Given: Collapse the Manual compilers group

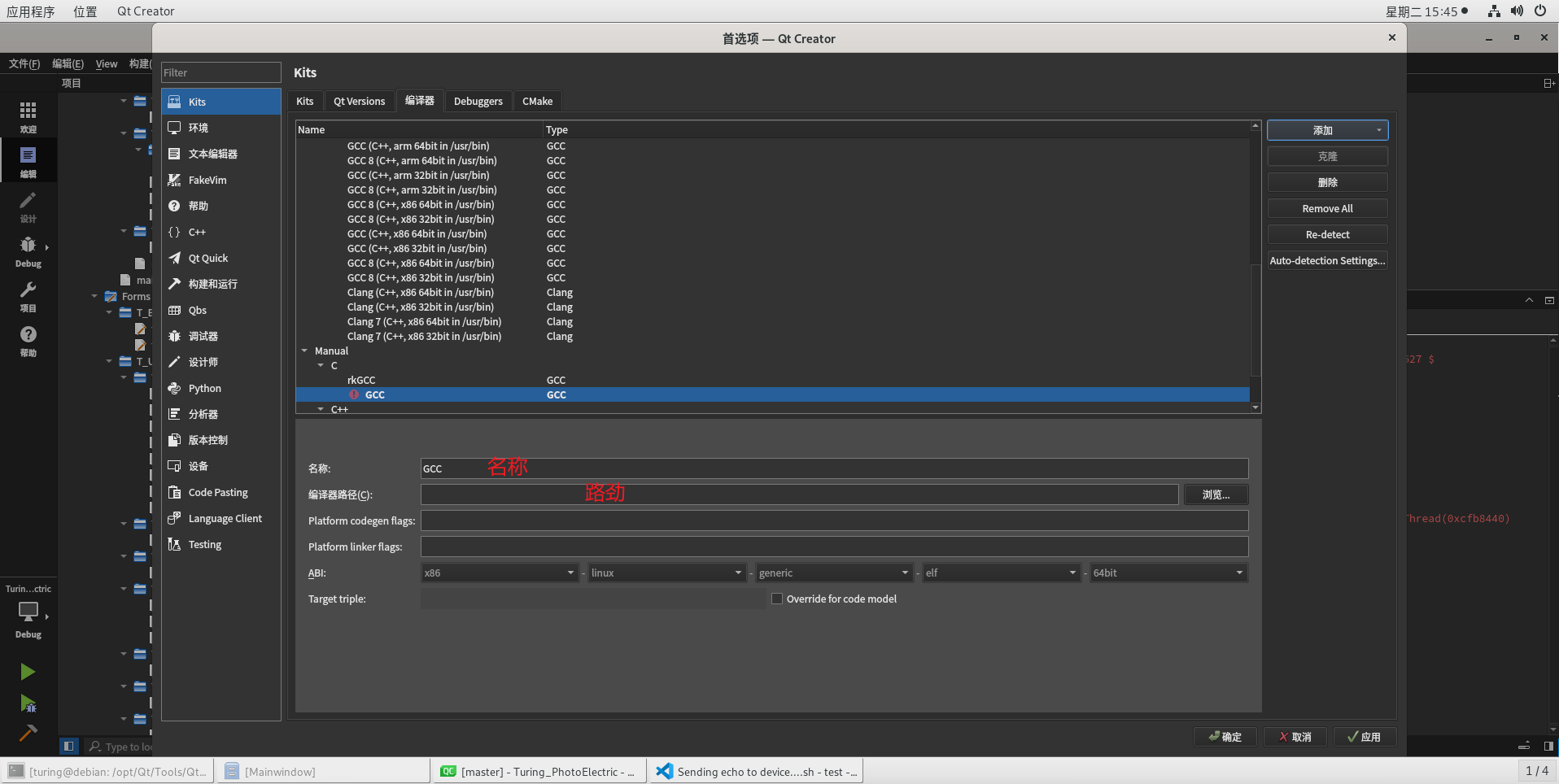Looking at the screenshot, I should (304, 351).
